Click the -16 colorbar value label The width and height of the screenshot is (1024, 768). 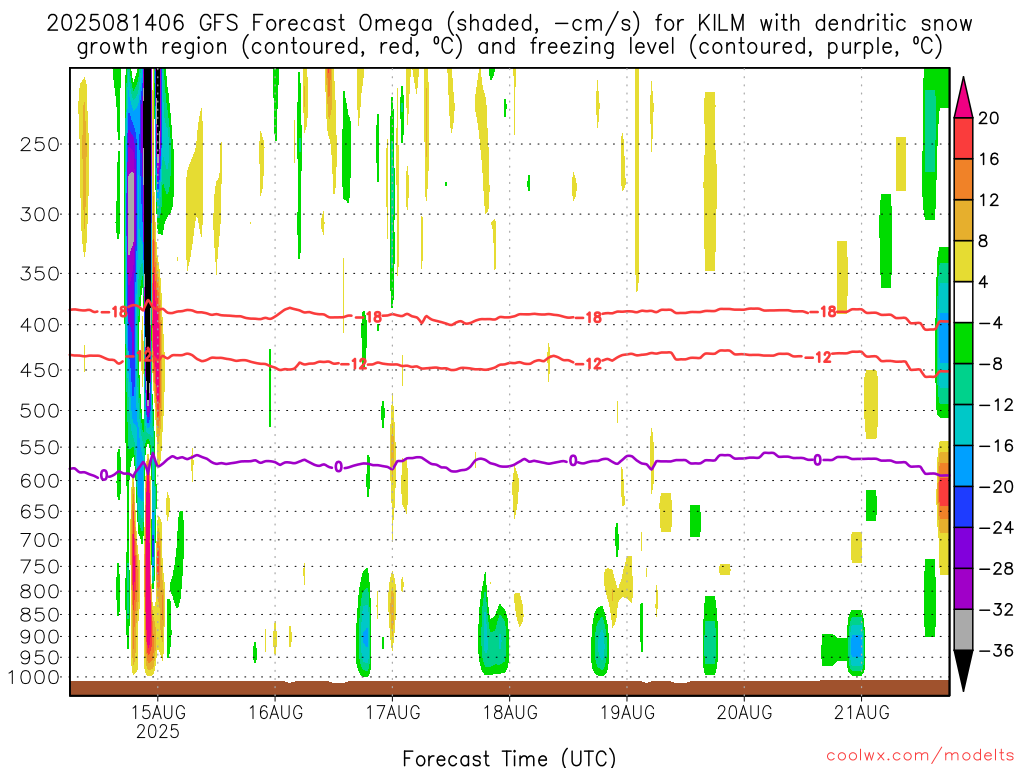coord(995,446)
